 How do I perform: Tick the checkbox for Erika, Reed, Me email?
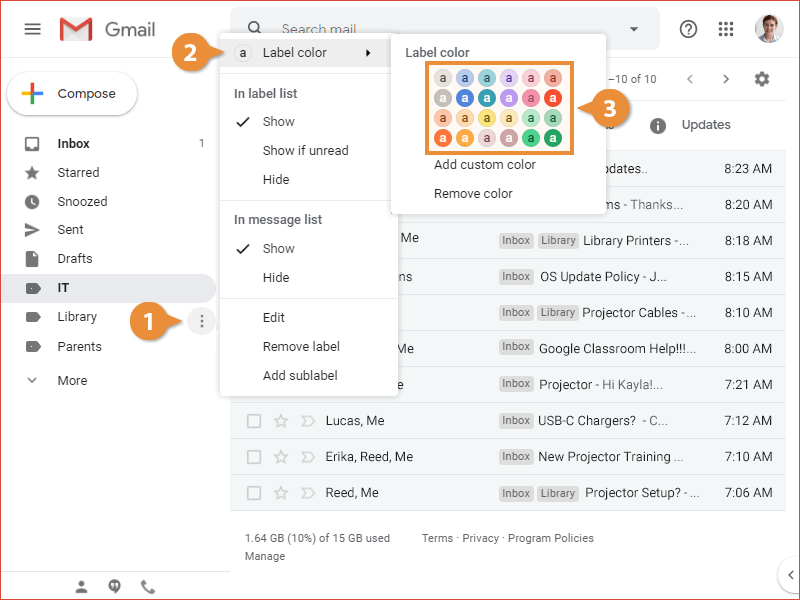254,457
